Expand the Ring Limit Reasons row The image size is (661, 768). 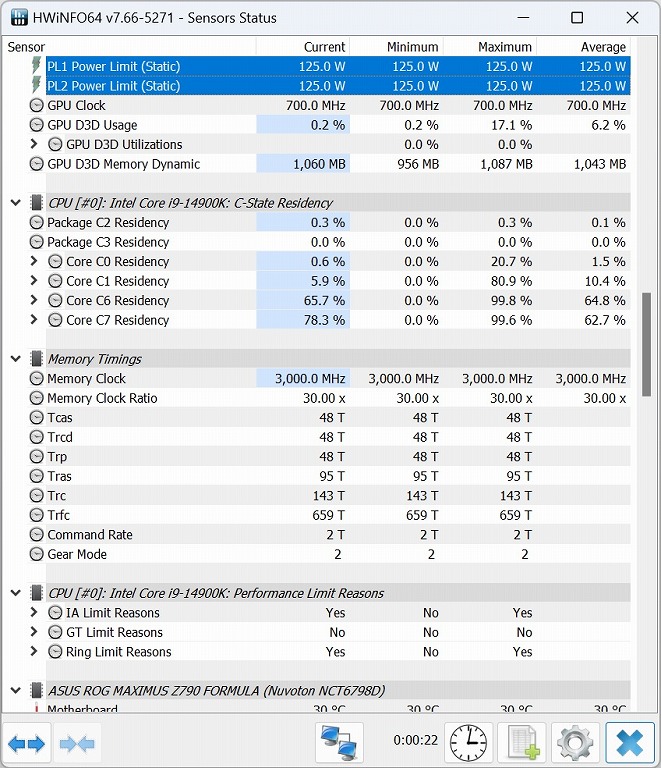tap(35, 652)
